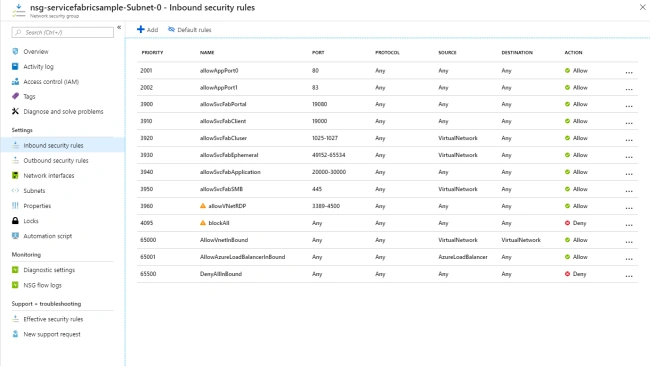Open the ellipsis menu for allowAppPort1
This screenshot has height=366, width=650.
[x=629, y=89]
